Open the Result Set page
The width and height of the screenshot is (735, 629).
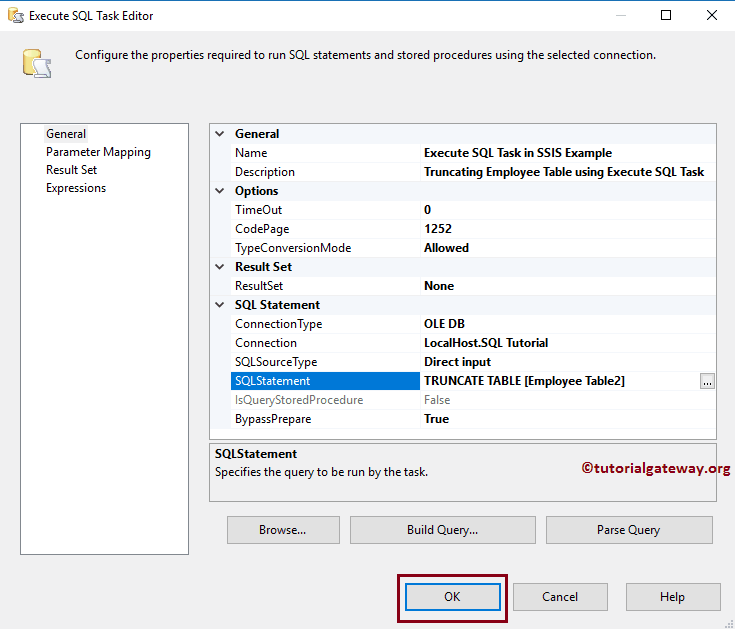click(71, 170)
